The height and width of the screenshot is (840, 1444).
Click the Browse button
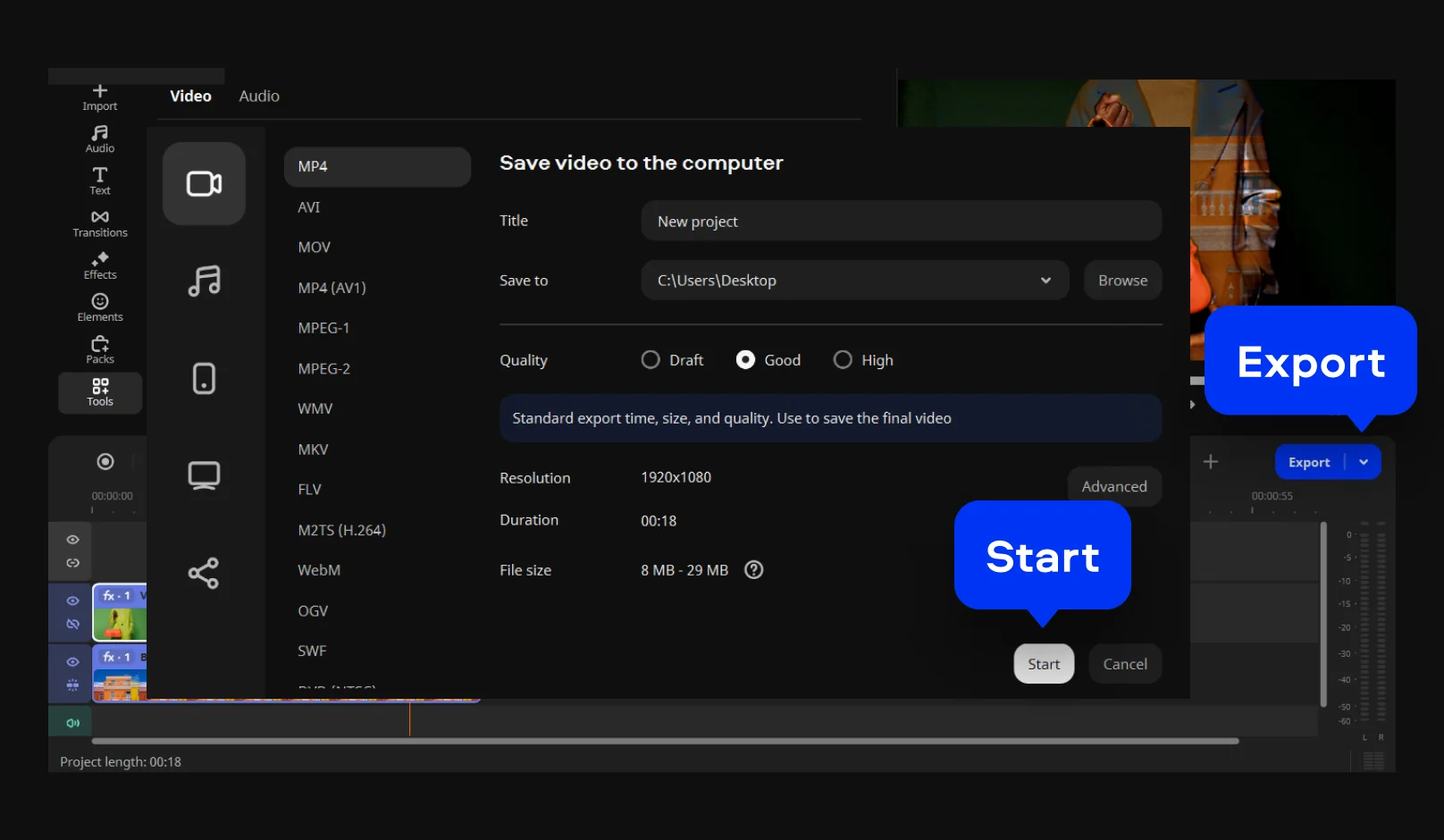click(1122, 281)
